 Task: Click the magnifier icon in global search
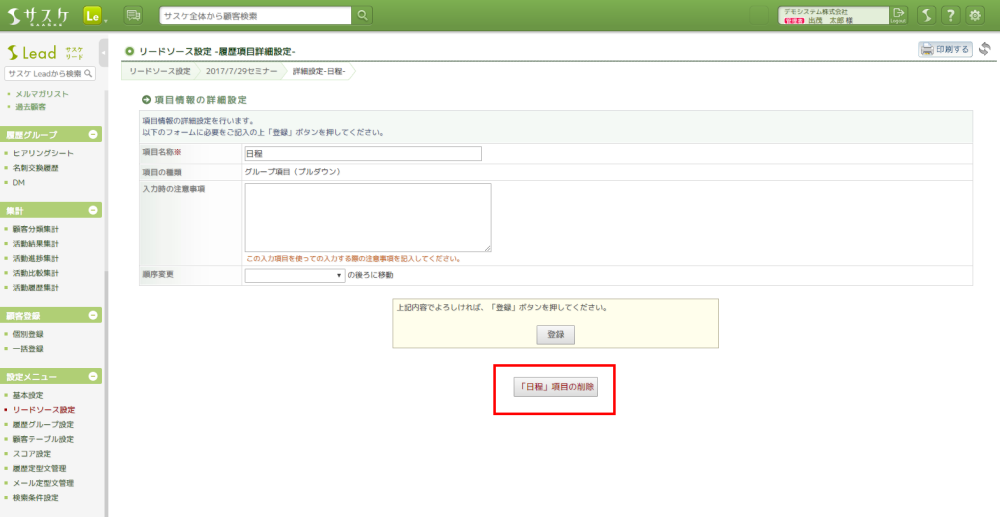[362, 15]
